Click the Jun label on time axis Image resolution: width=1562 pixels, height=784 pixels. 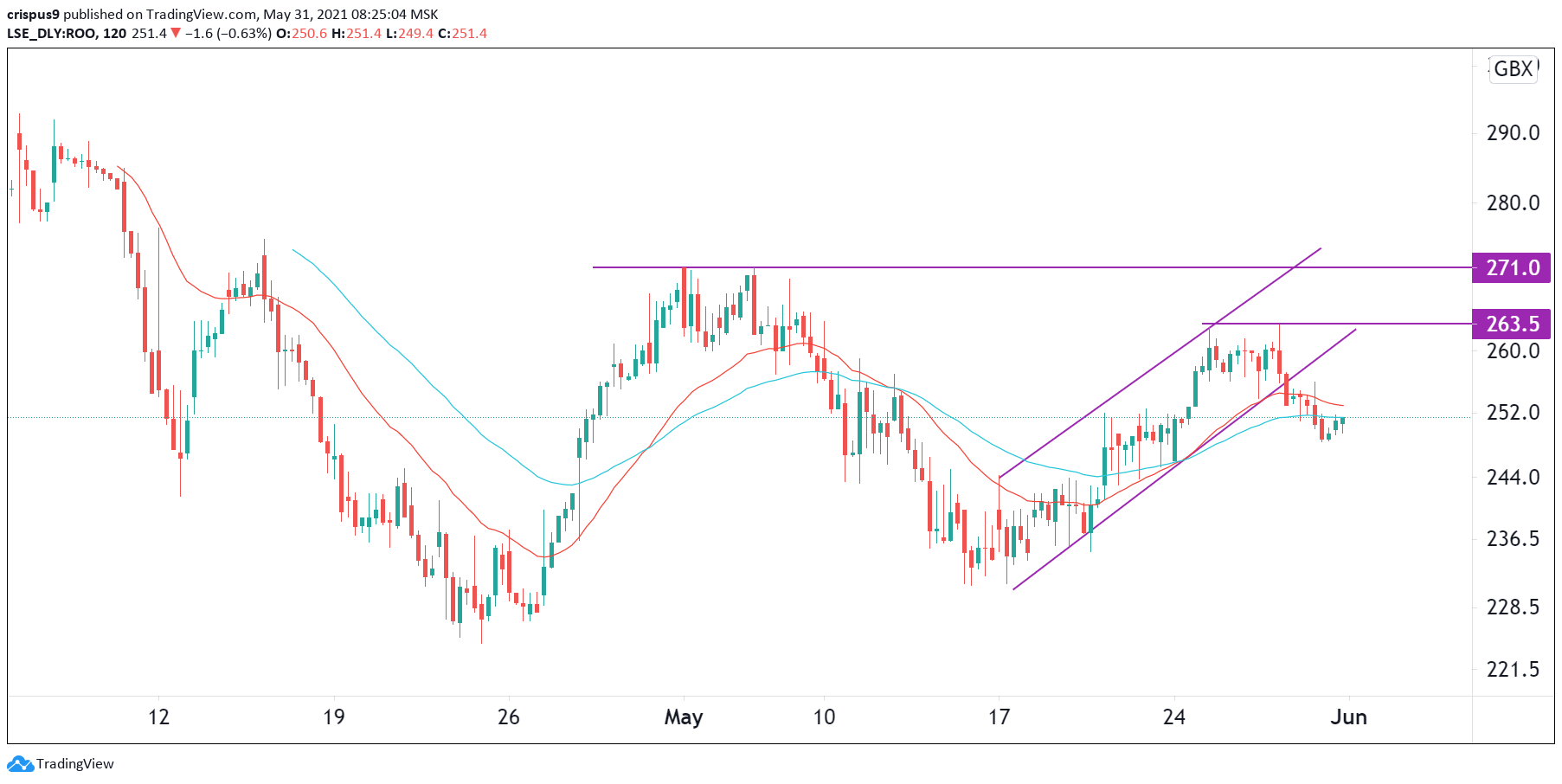tap(1349, 717)
